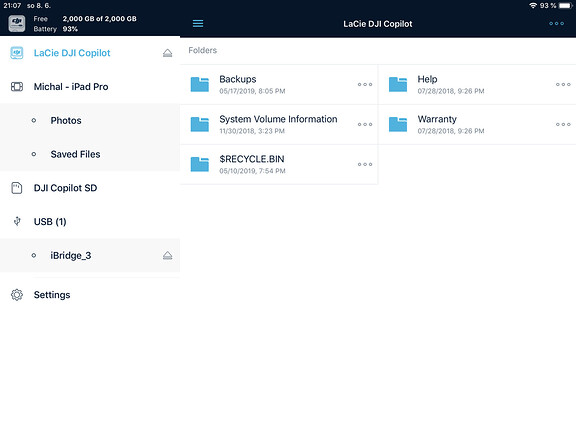Image resolution: width=576 pixels, height=432 pixels.
Task: Select DJI Copilot SD in sidebar
Action: pyautogui.click(x=90, y=188)
